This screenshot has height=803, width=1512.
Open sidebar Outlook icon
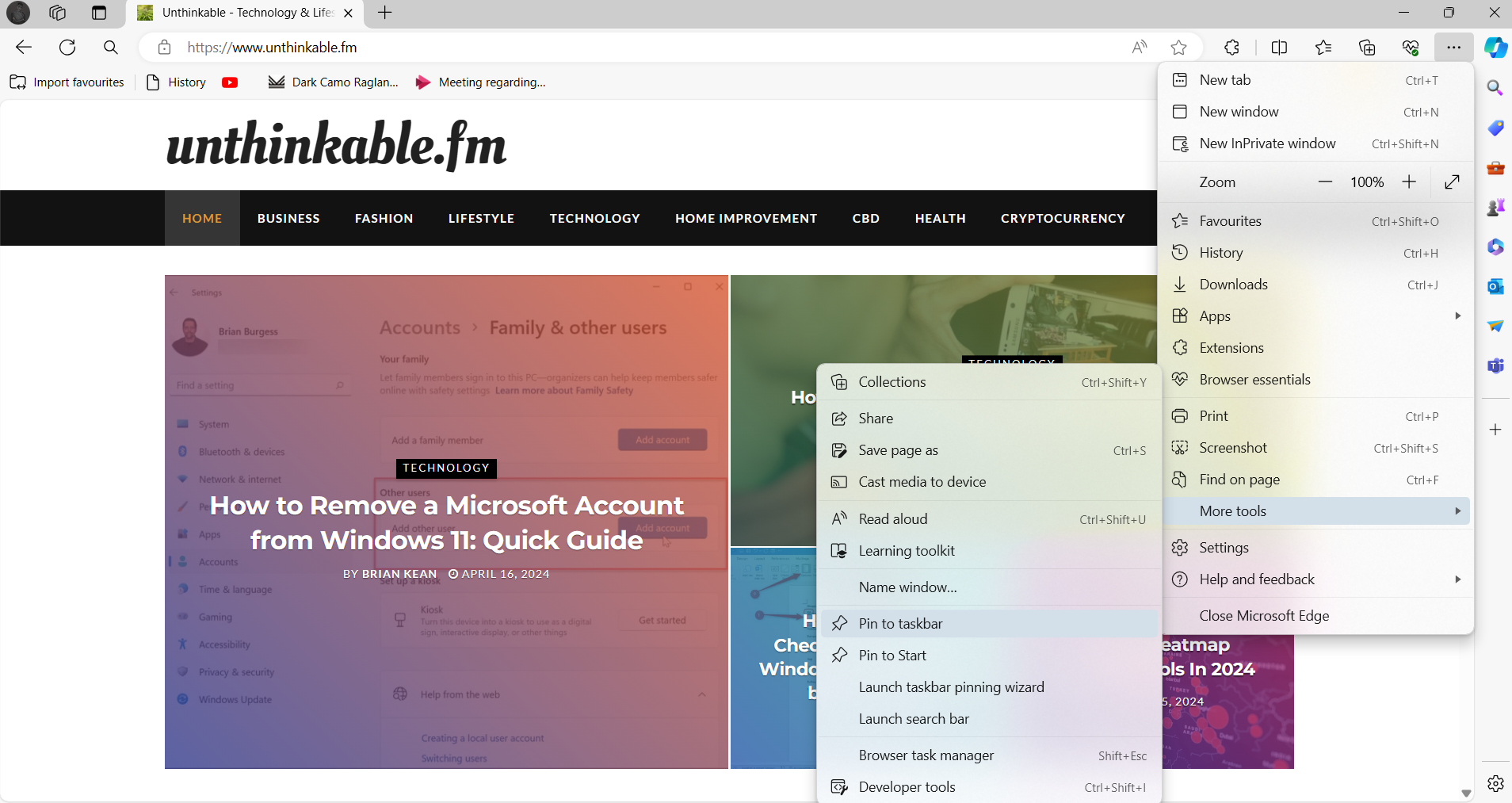pos(1495,286)
